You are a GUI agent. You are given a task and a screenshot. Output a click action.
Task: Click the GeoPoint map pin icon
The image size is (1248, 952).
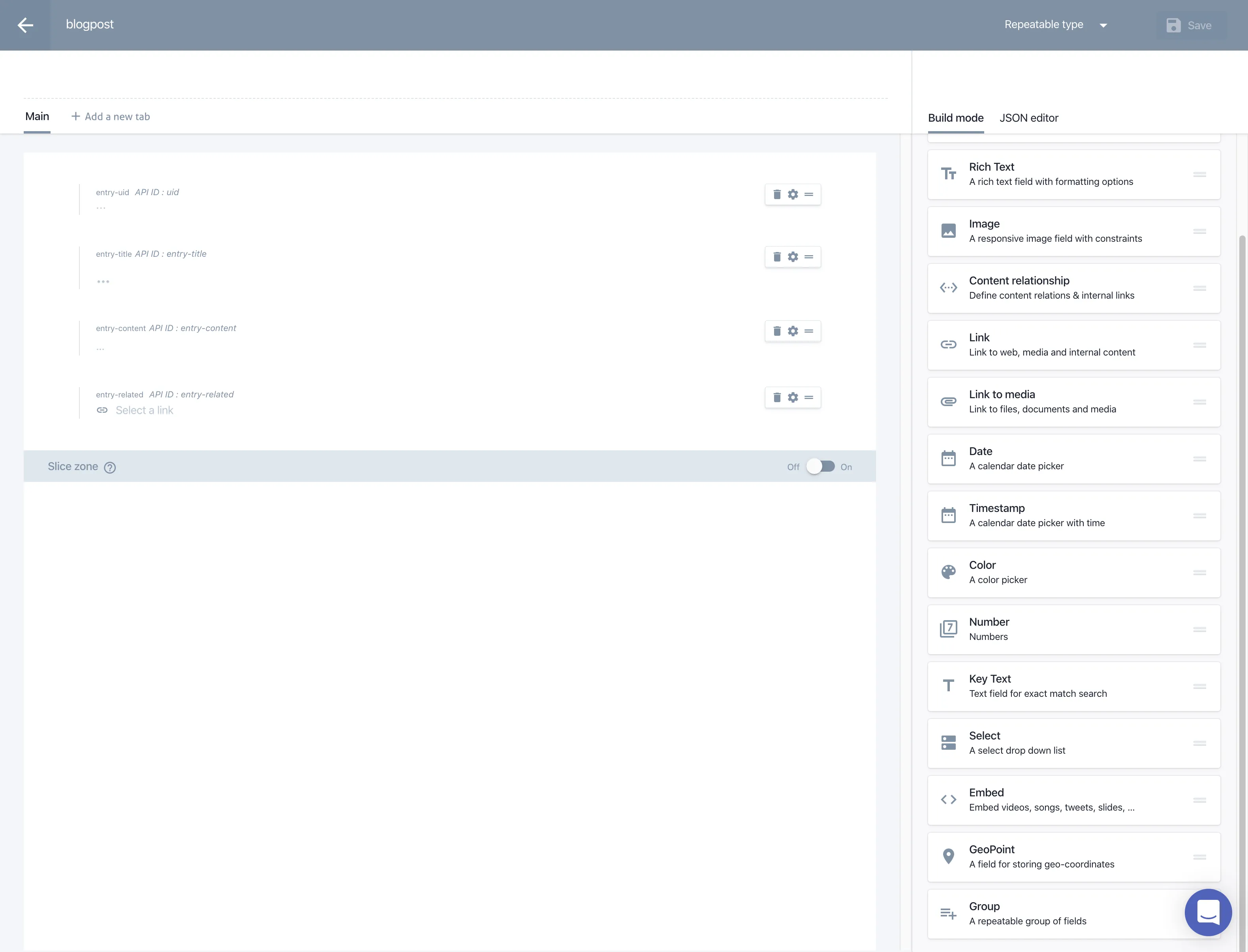[x=948, y=856]
